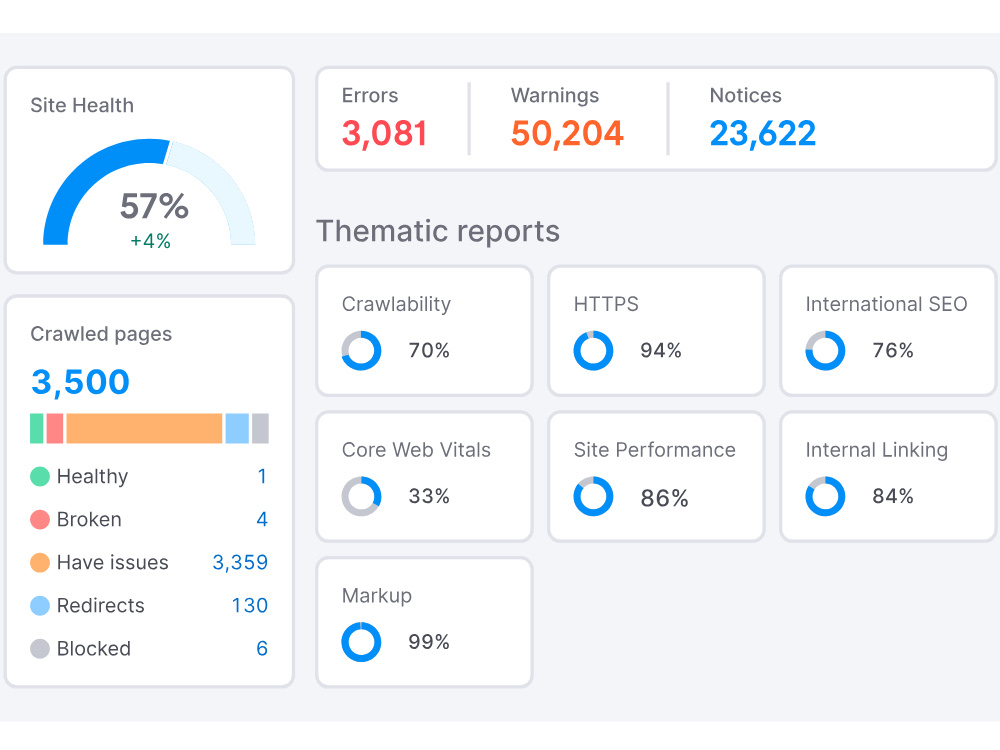Click the Have issues label
Image resolution: width=1000 pixels, height=750 pixels.
tap(113, 562)
